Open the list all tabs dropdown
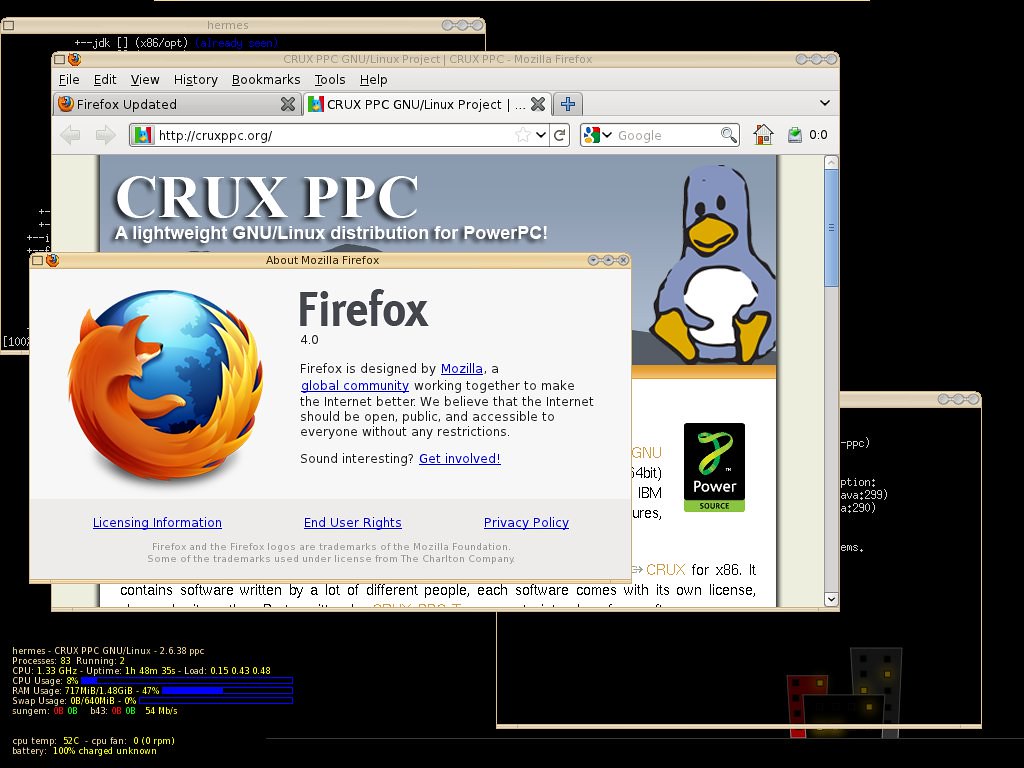1024x768 pixels. 824,103
